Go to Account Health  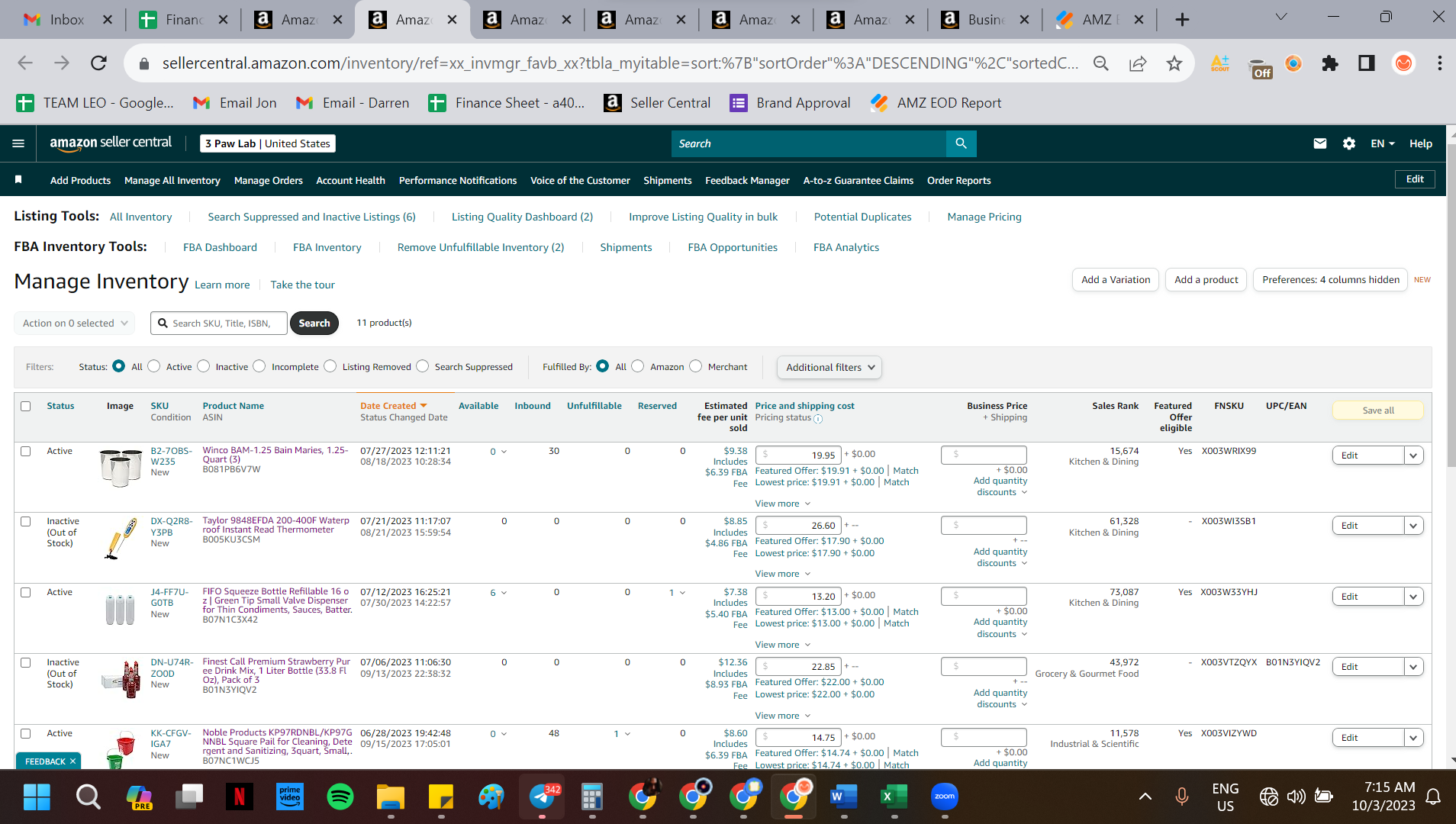[350, 180]
